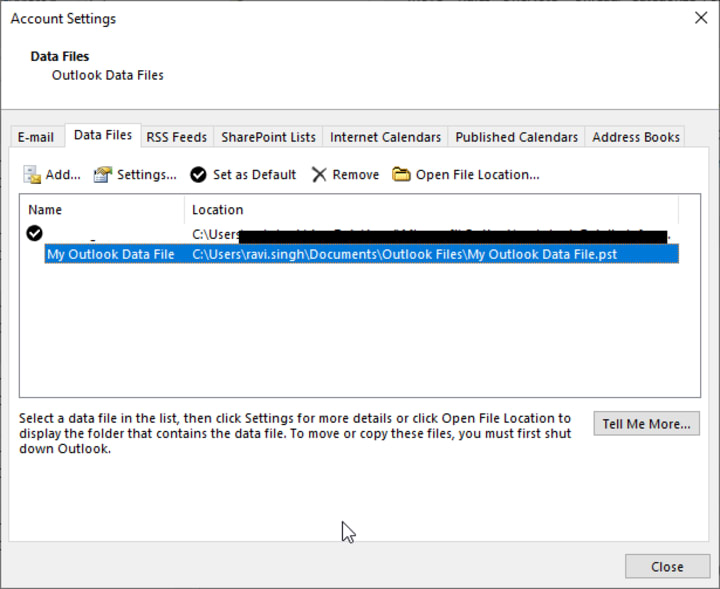This screenshot has height=589, width=720.
Task: Click the Open File Location folder icon
Action: point(401,174)
